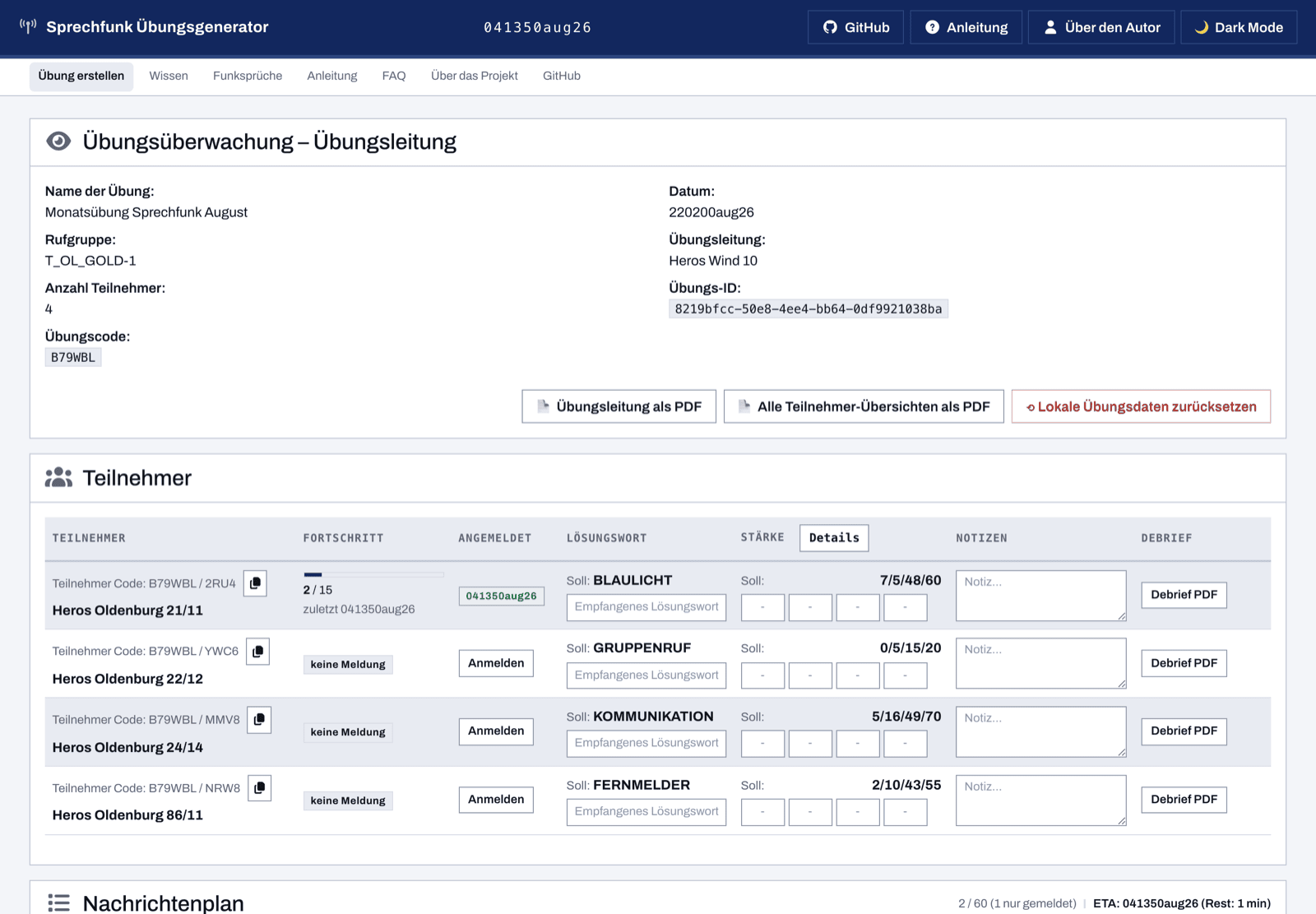Export Alle Teilnehmer-Übersichten als PDF
Screen dimensions: 1316x914
(x=864, y=406)
